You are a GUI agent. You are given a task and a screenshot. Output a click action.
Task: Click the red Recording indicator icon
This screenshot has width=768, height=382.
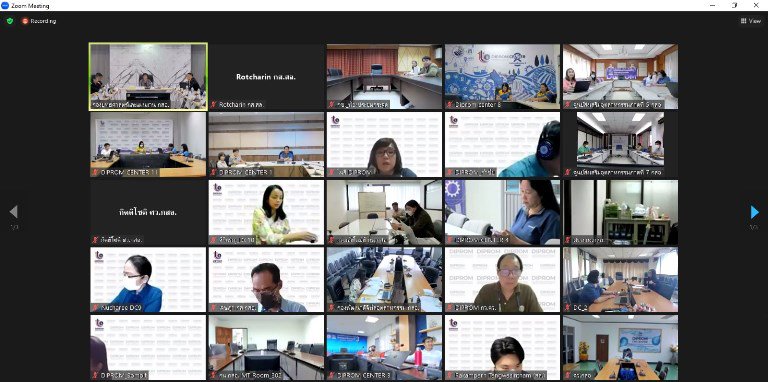[25, 21]
